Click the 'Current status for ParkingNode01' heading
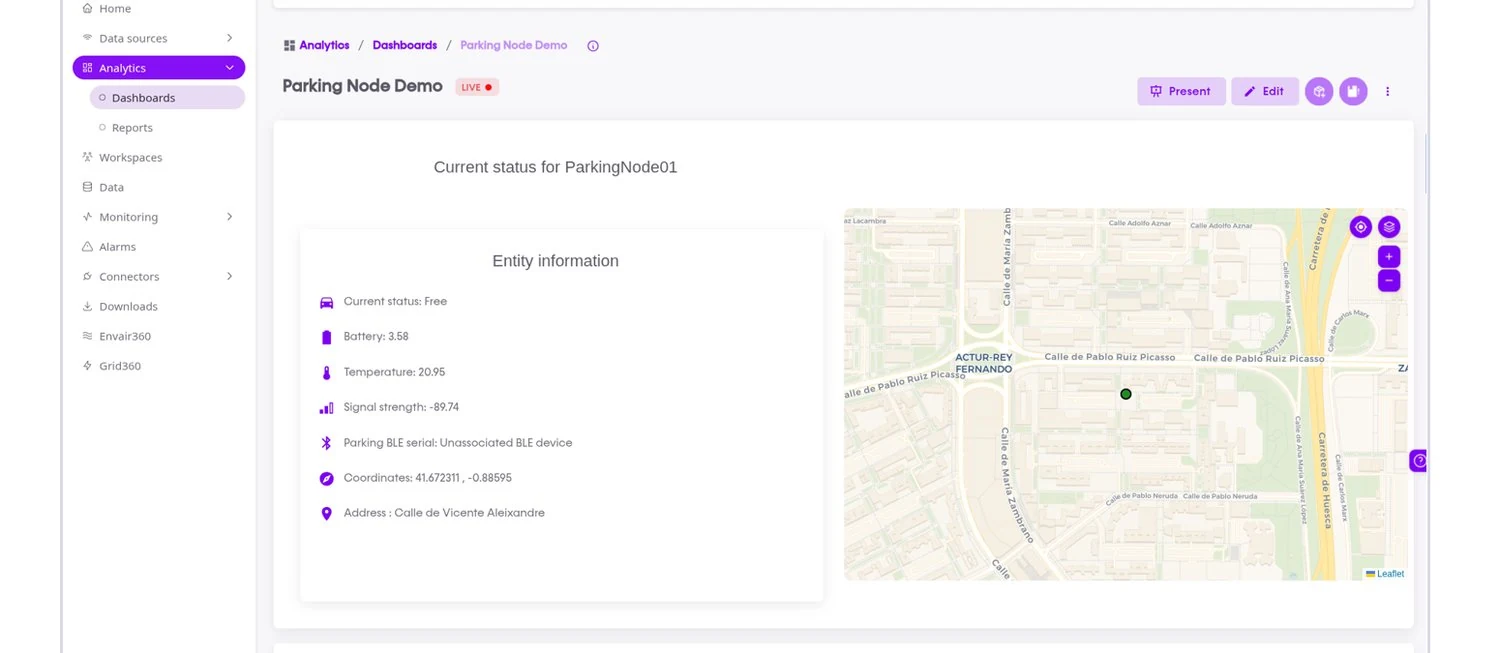 pyautogui.click(x=555, y=167)
